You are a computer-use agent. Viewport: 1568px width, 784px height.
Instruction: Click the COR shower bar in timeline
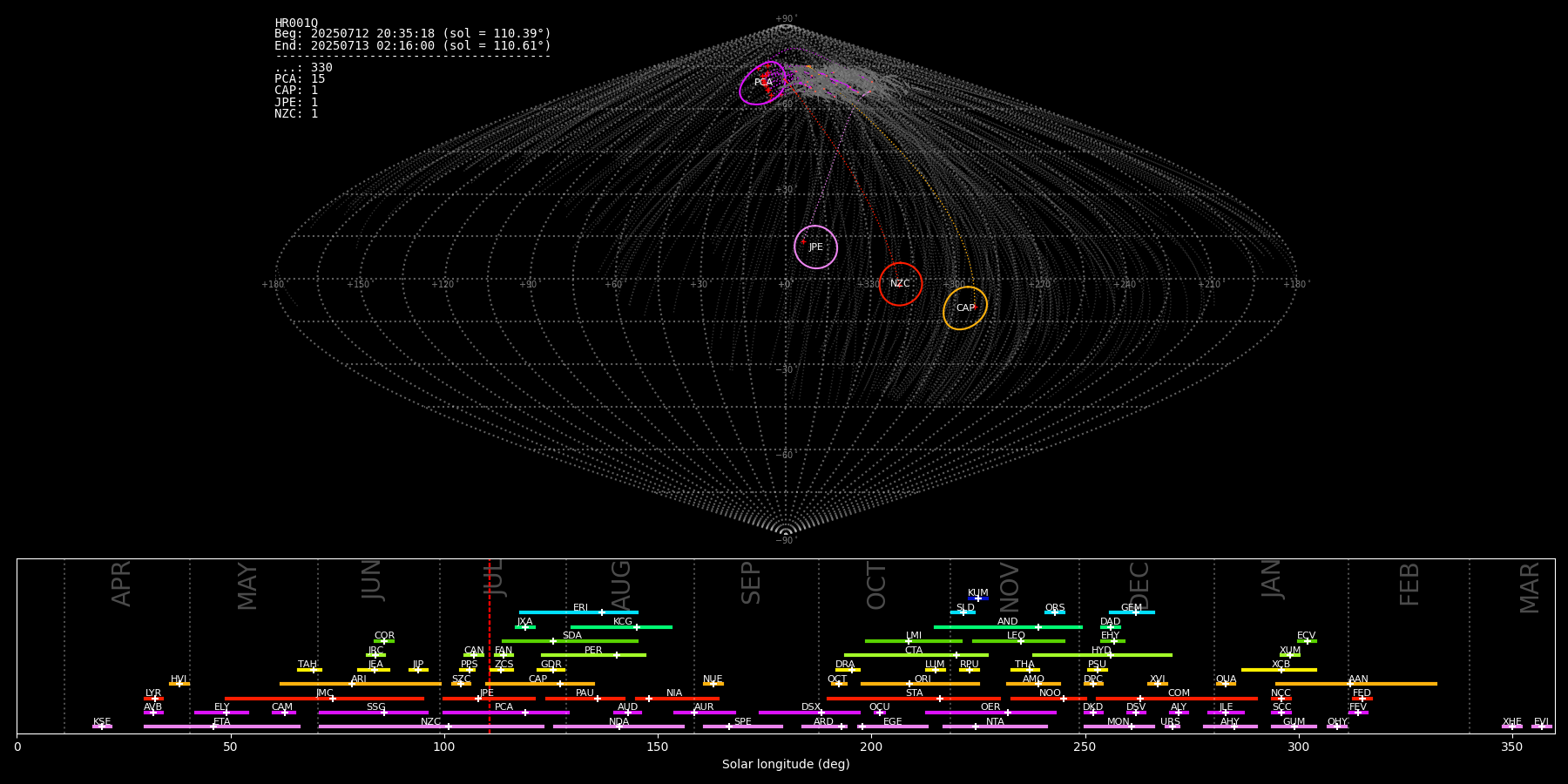coord(384,641)
